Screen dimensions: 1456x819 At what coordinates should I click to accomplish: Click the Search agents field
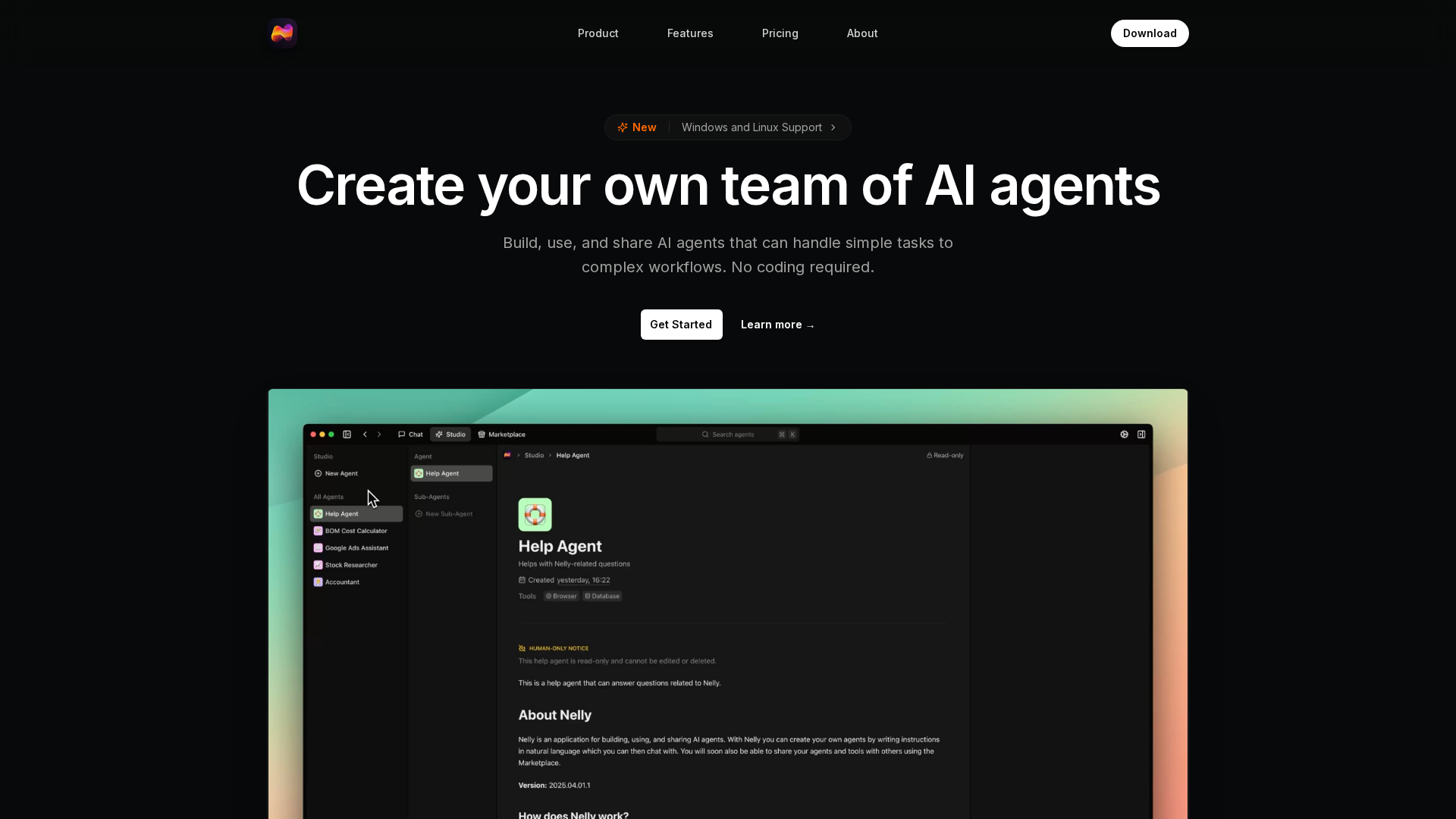[x=732, y=435]
